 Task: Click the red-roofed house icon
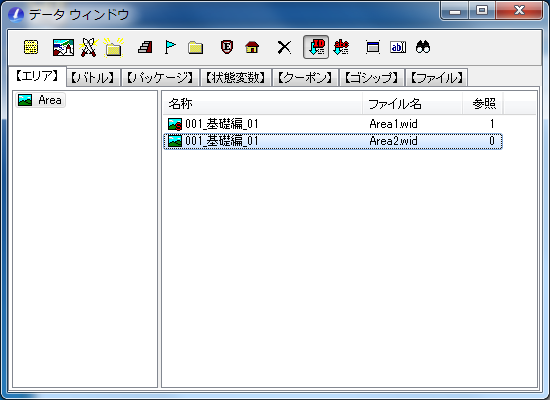252,47
